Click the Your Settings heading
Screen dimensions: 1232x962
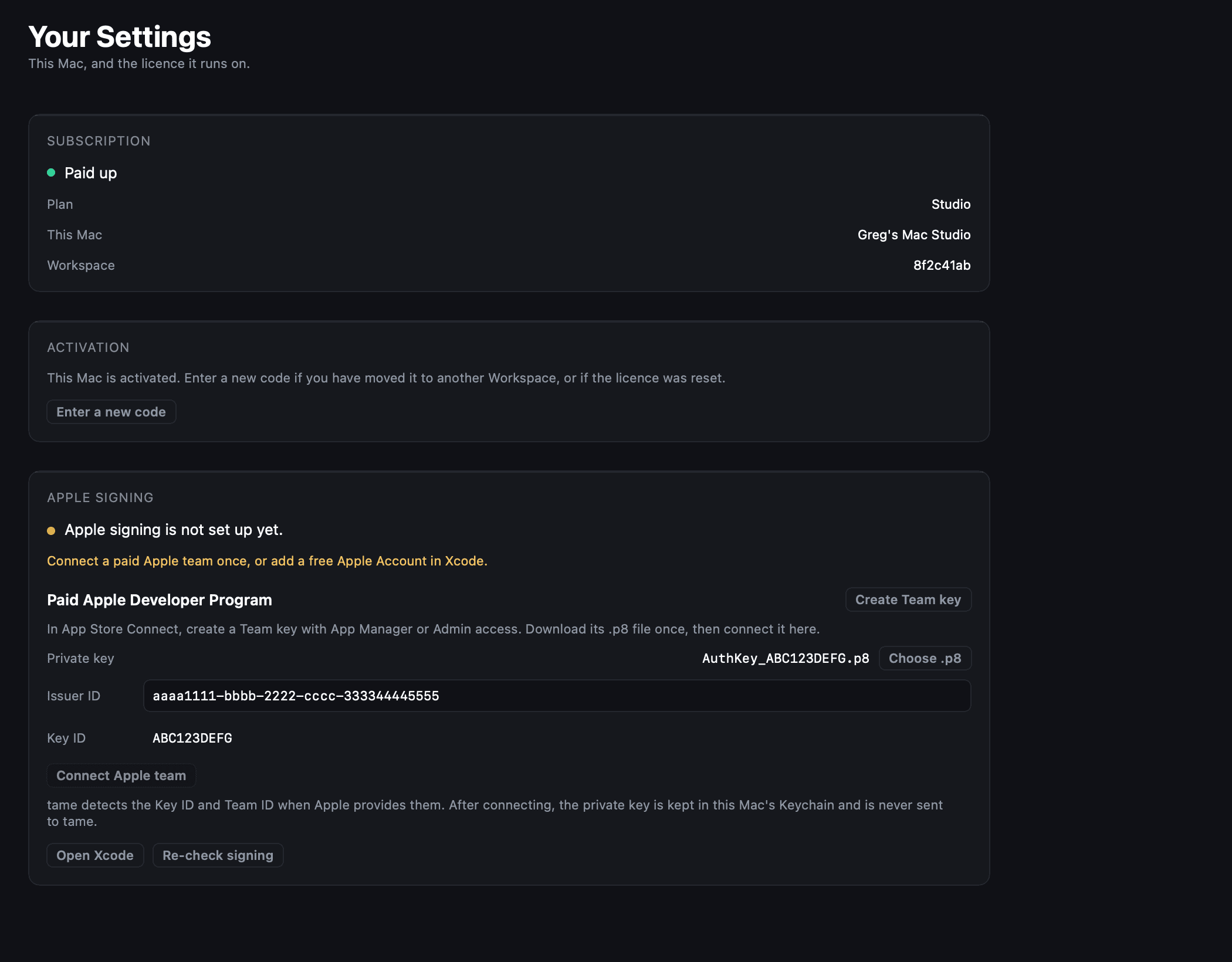[x=120, y=37]
